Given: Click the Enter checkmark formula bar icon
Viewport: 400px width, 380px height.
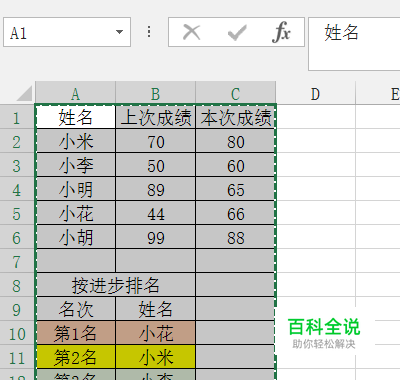Looking at the screenshot, I should [x=237, y=33].
